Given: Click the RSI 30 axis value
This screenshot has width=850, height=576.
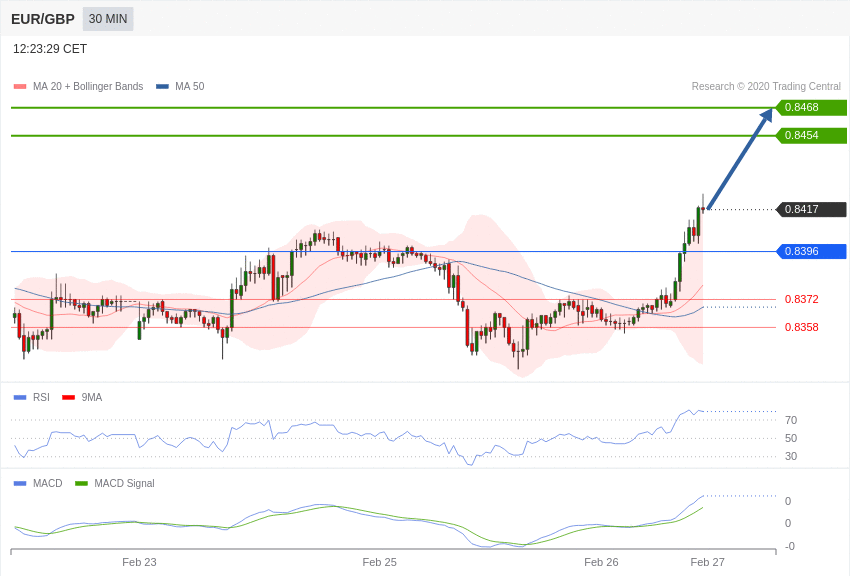Looking at the screenshot, I should point(791,457).
